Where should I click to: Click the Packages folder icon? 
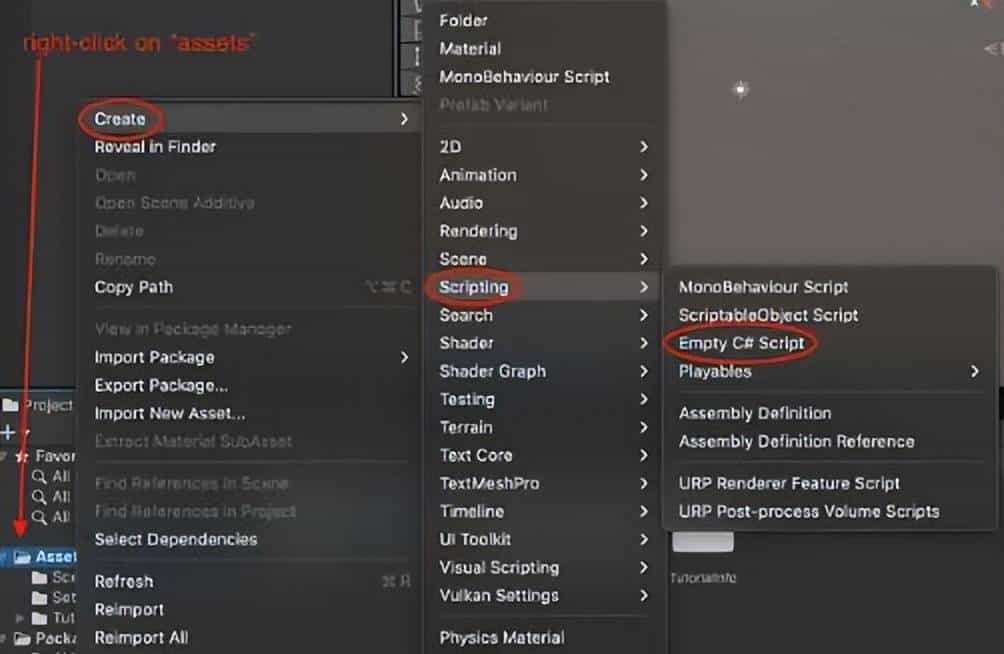click(x=22, y=638)
